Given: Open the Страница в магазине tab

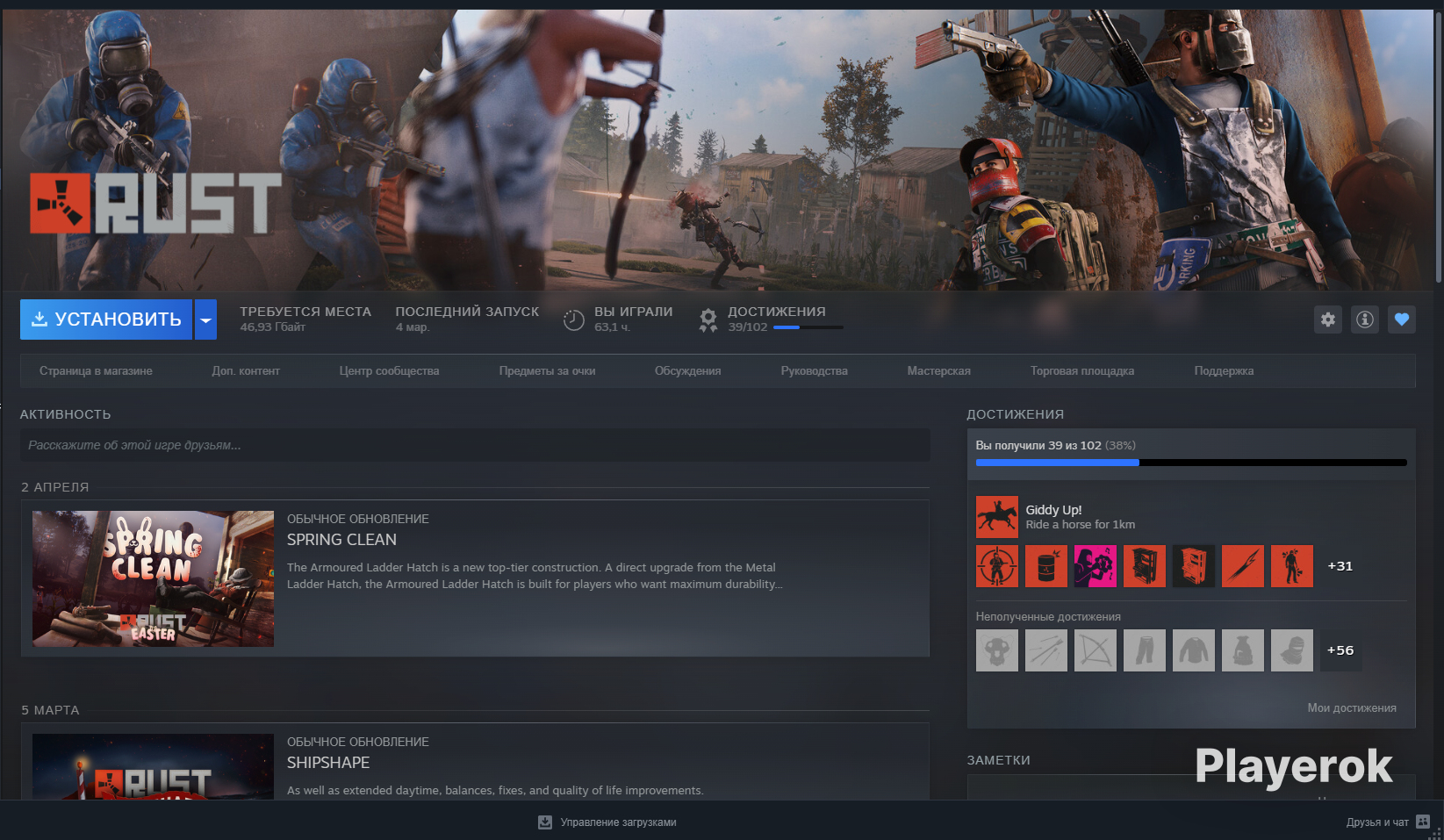Looking at the screenshot, I should point(96,371).
